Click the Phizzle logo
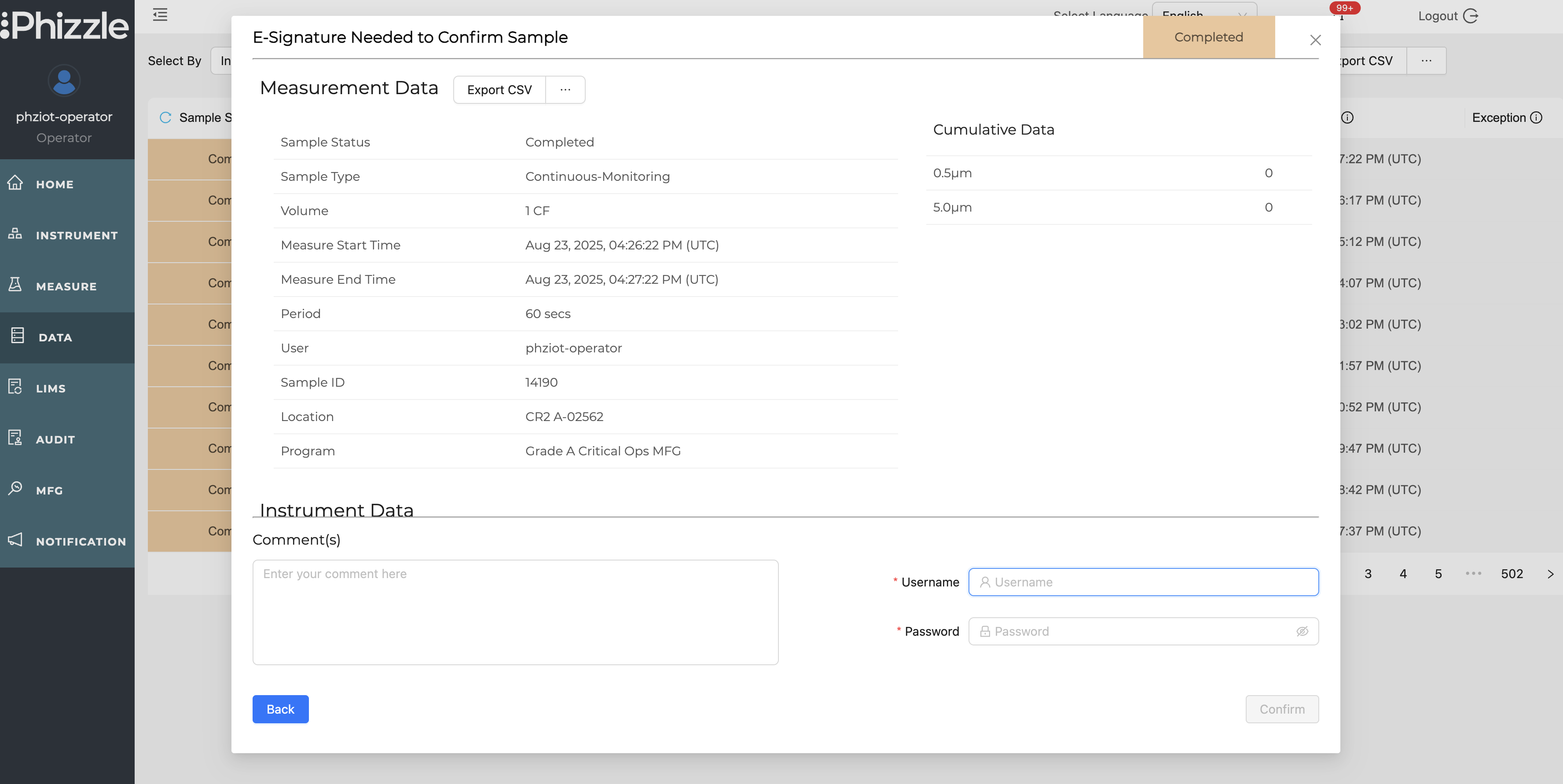1563x784 pixels. (x=64, y=26)
